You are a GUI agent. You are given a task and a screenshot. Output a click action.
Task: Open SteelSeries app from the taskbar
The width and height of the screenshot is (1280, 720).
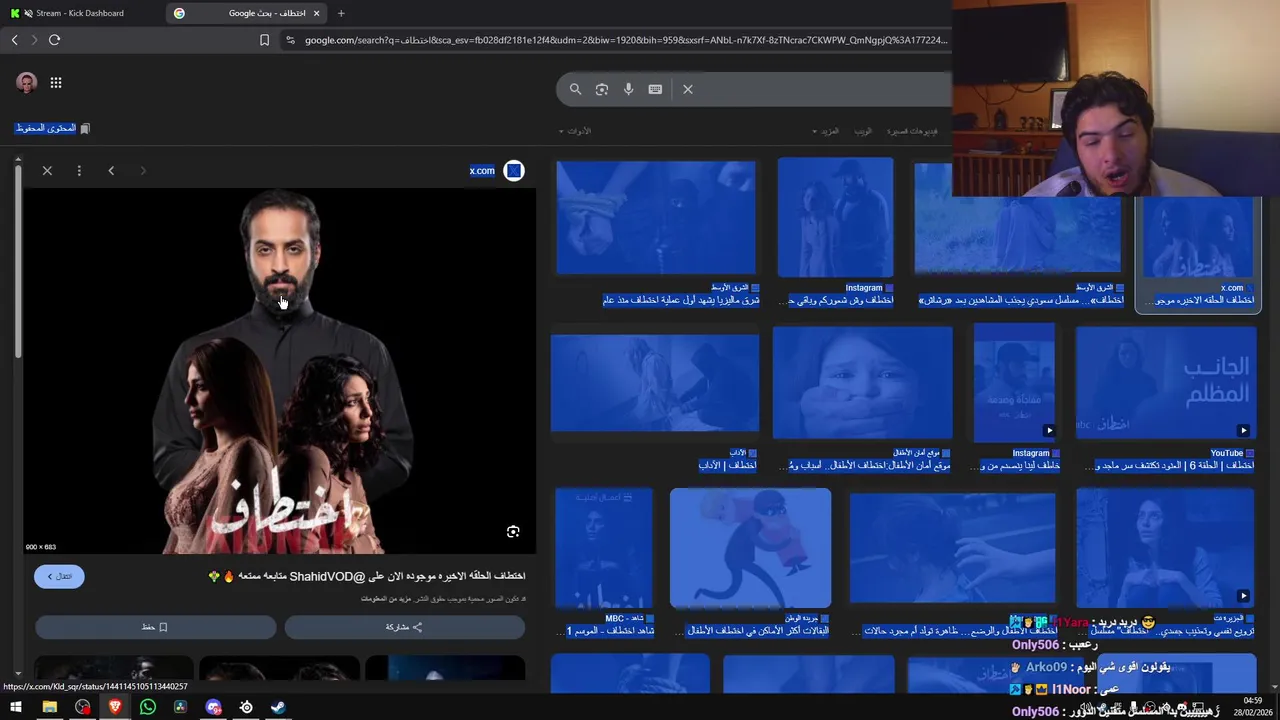click(x=246, y=707)
